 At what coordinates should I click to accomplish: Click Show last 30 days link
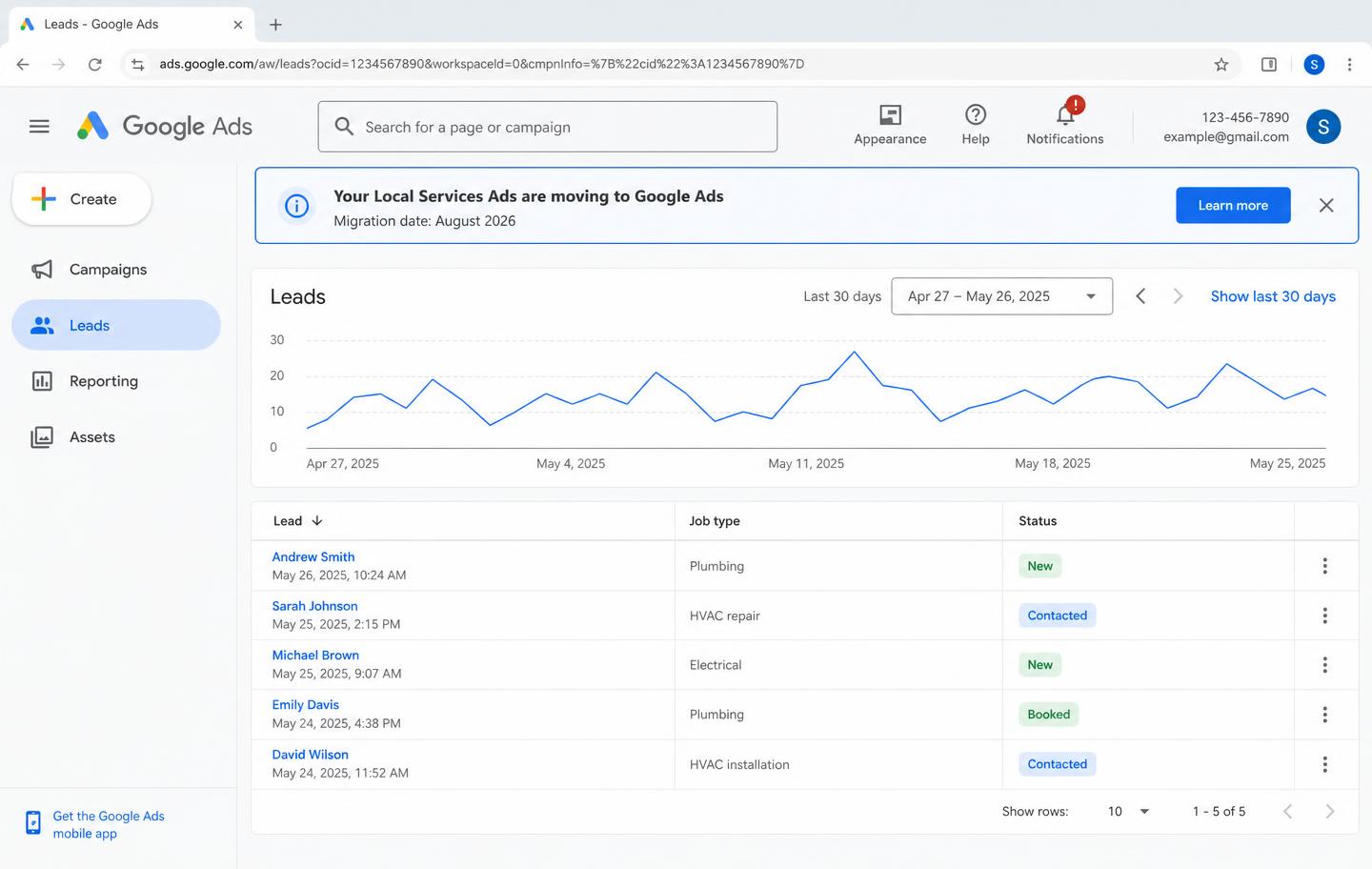[x=1273, y=296]
